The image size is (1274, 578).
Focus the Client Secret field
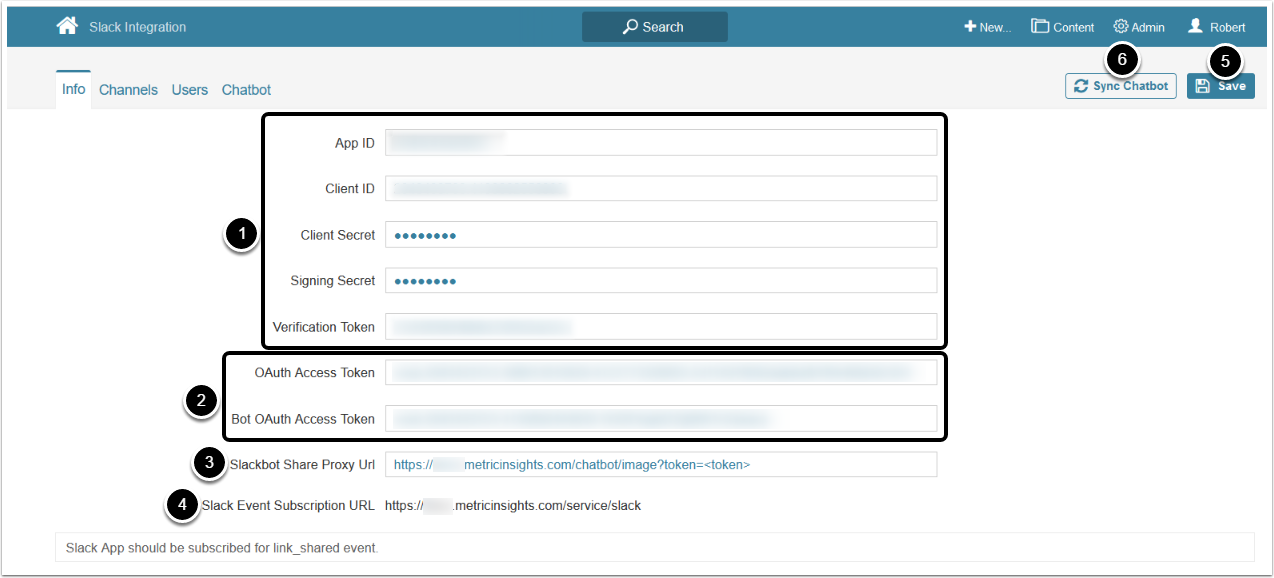point(661,235)
